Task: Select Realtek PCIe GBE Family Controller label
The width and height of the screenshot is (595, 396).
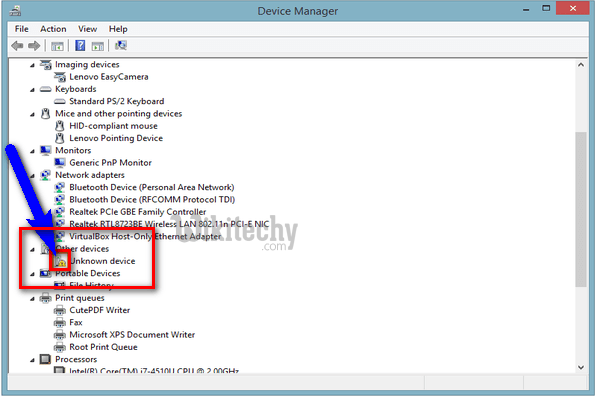Action: pos(138,212)
